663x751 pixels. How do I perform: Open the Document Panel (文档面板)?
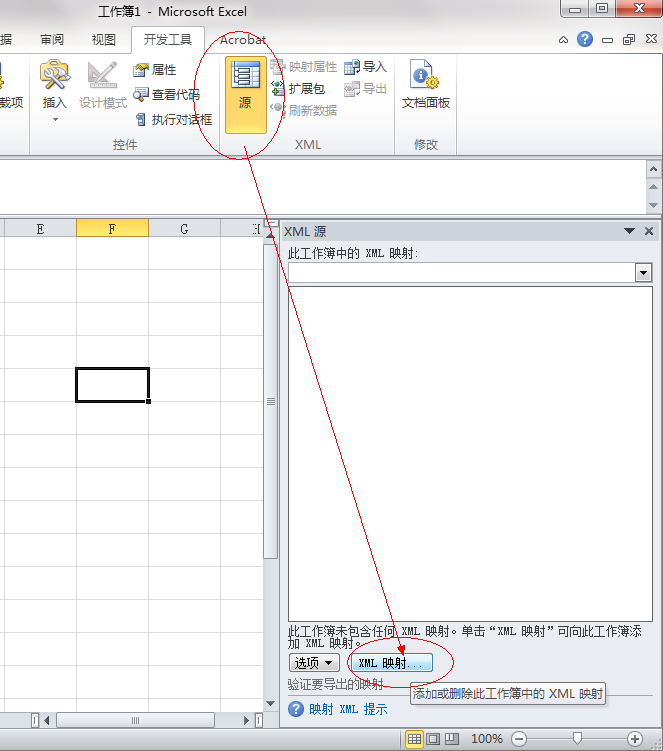click(x=425, y=84)
